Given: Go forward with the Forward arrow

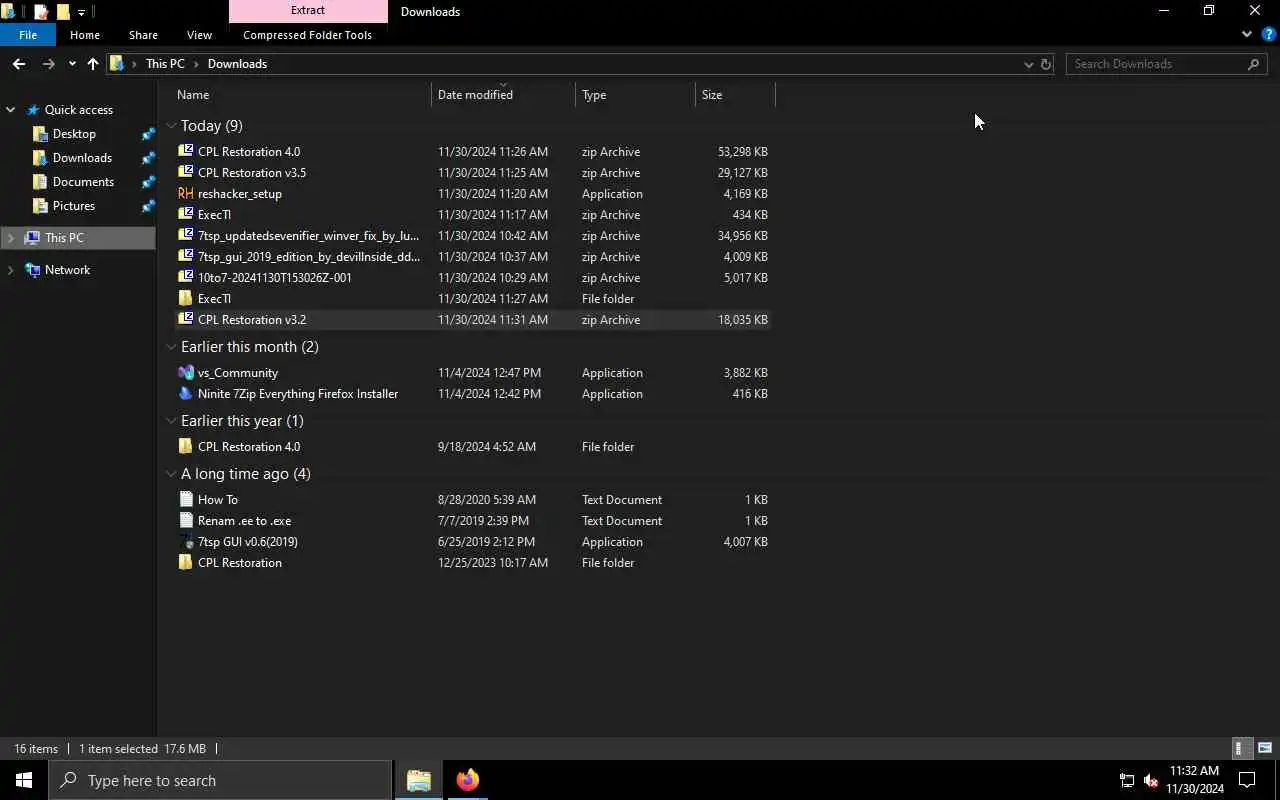Looking at the screenshot, I should [x=48, y=63].
